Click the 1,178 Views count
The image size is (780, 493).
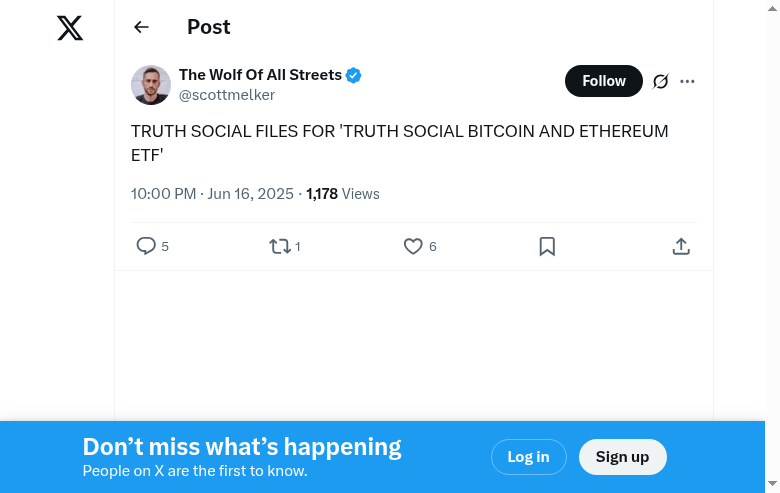343,194
